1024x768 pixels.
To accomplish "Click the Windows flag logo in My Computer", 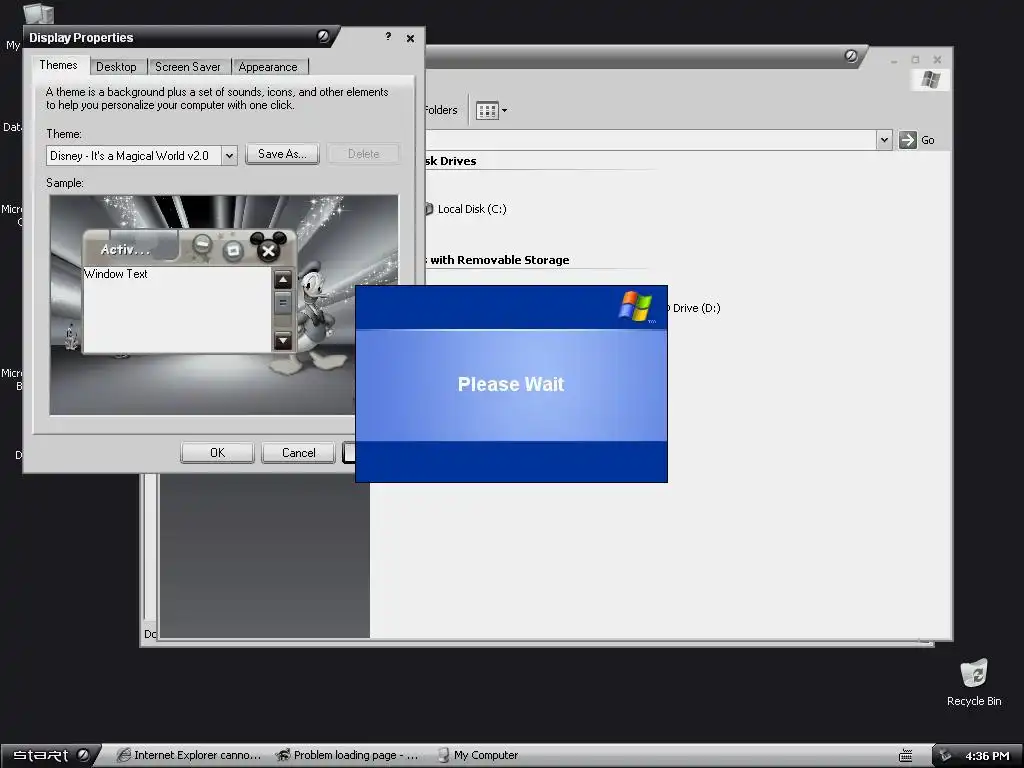I will pyautogui.click(x=930, y=80).
